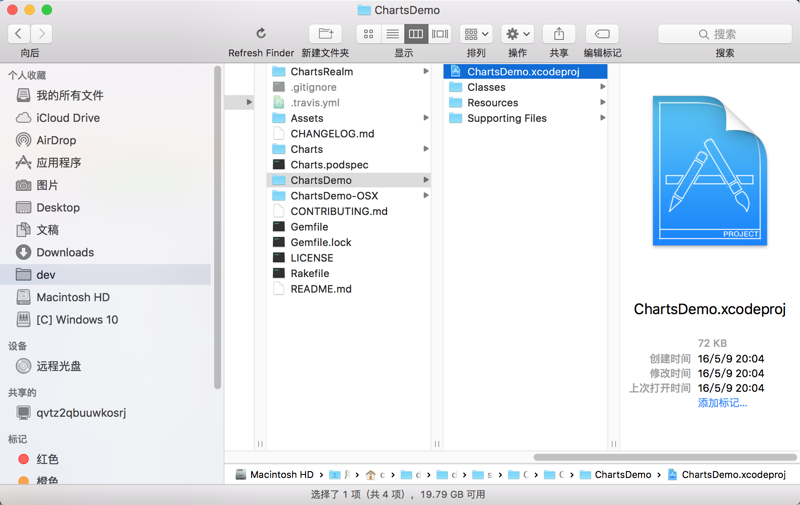
Task: Select CONTRIBUTING.md file
Action: pyautogui.click(x=349, y=211)
